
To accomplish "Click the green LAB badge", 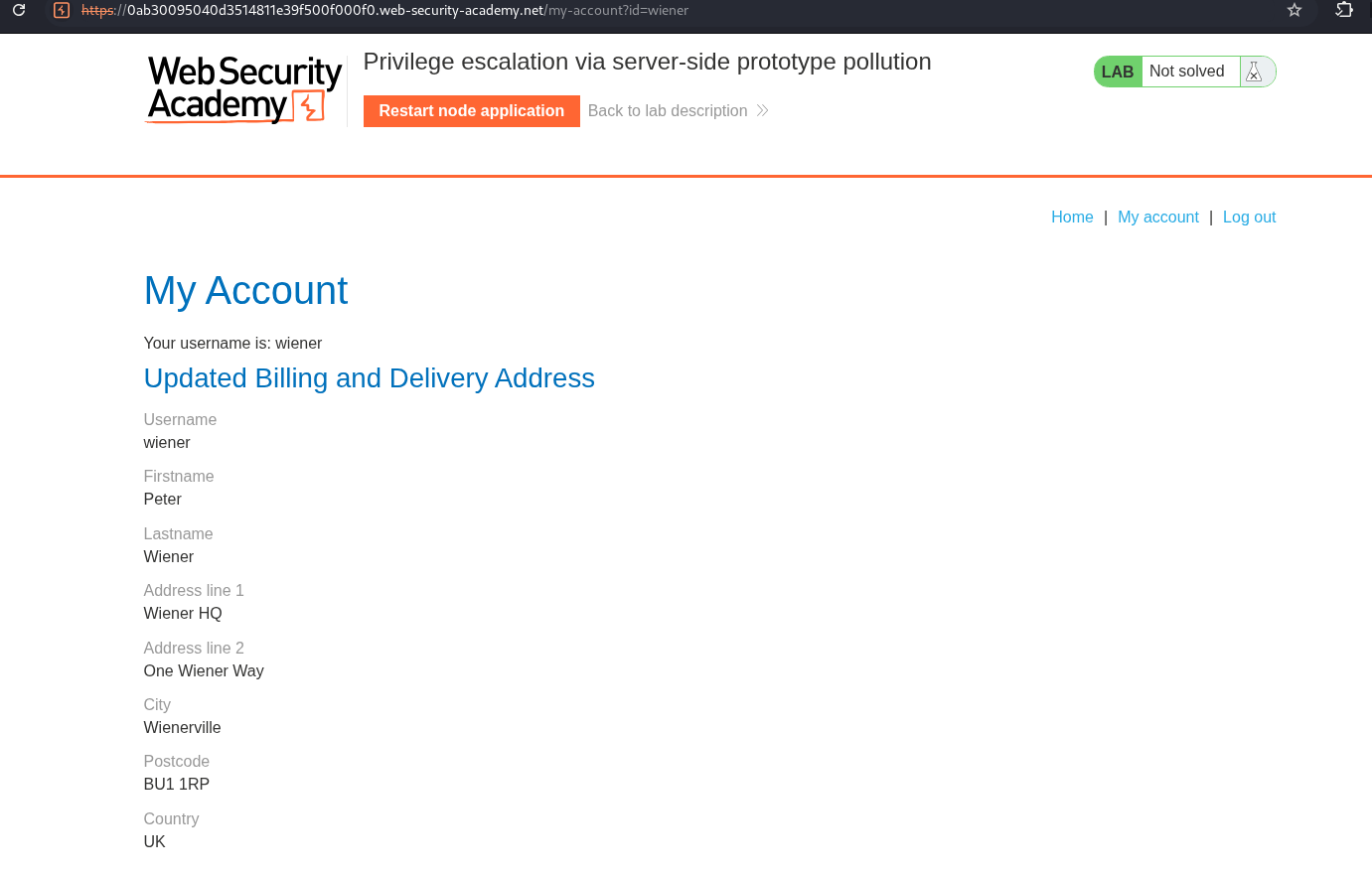I will (x=1118, y=72).
